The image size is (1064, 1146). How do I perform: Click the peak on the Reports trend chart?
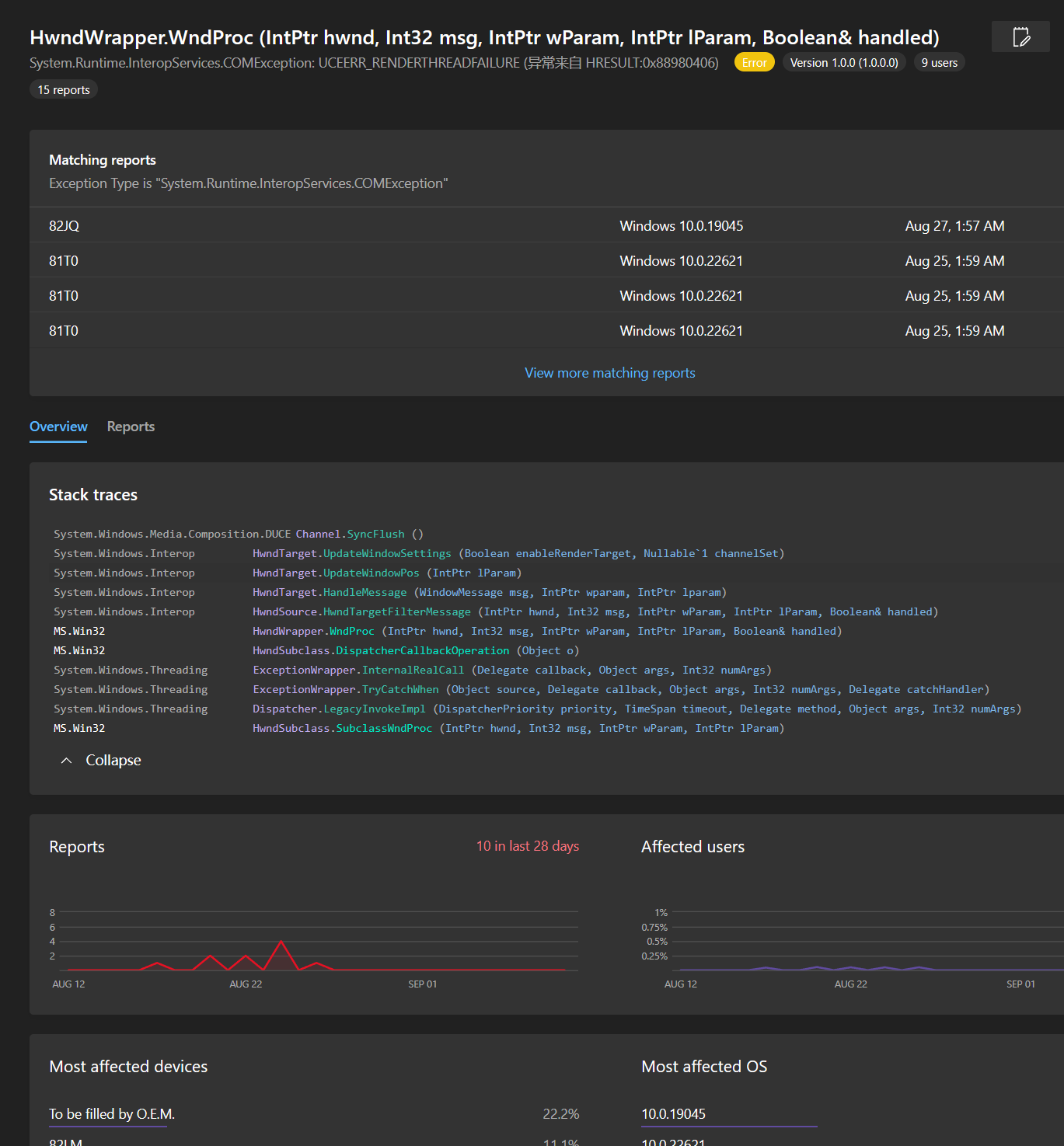click(281, 942)
